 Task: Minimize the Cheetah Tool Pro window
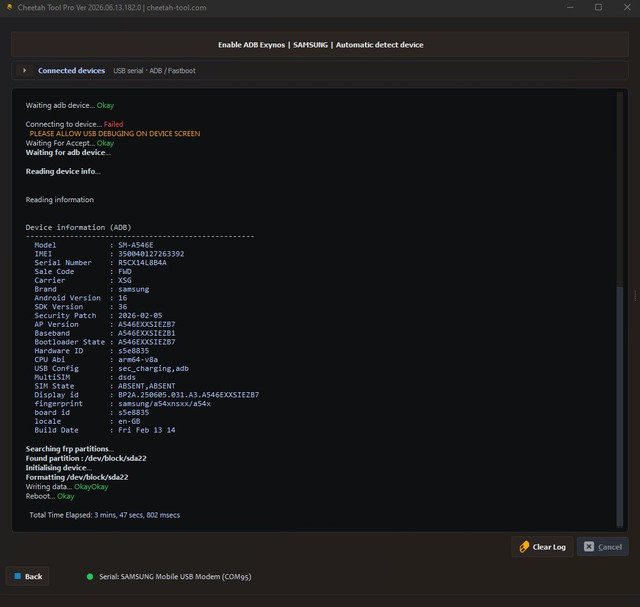(x=570, y=7)
